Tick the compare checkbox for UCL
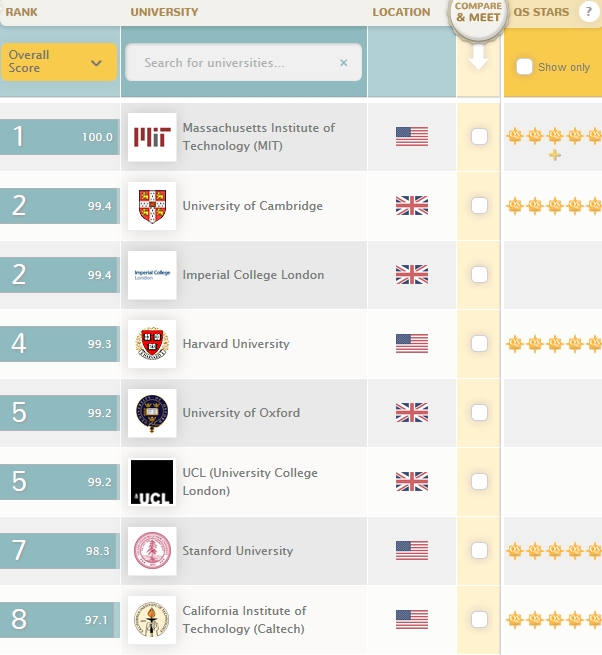The image size is (602, 655). point(479,482)
